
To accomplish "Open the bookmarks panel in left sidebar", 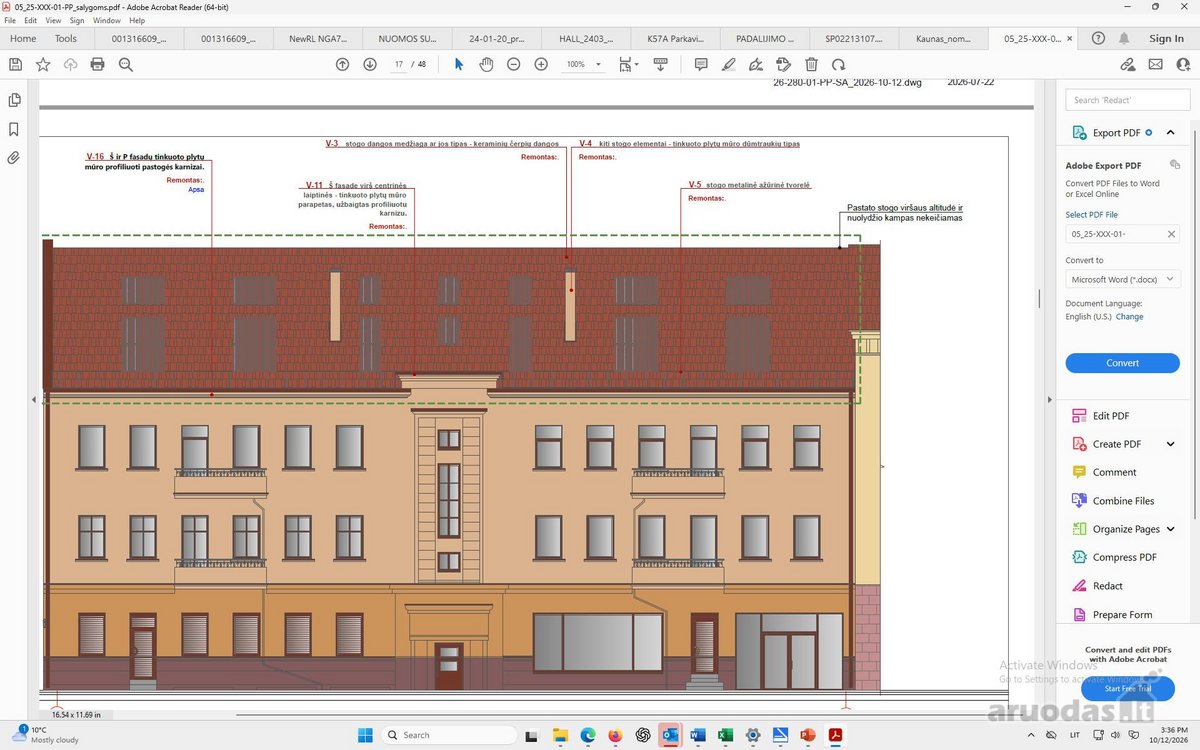I will 14,129.
